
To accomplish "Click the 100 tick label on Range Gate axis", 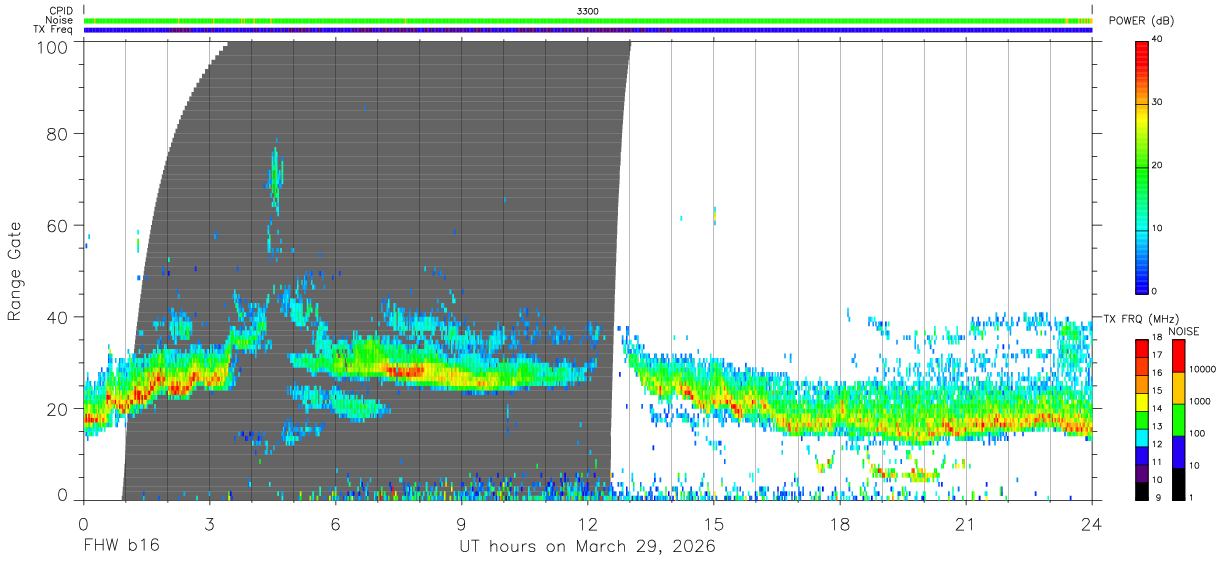I will (x=50, y=46).
